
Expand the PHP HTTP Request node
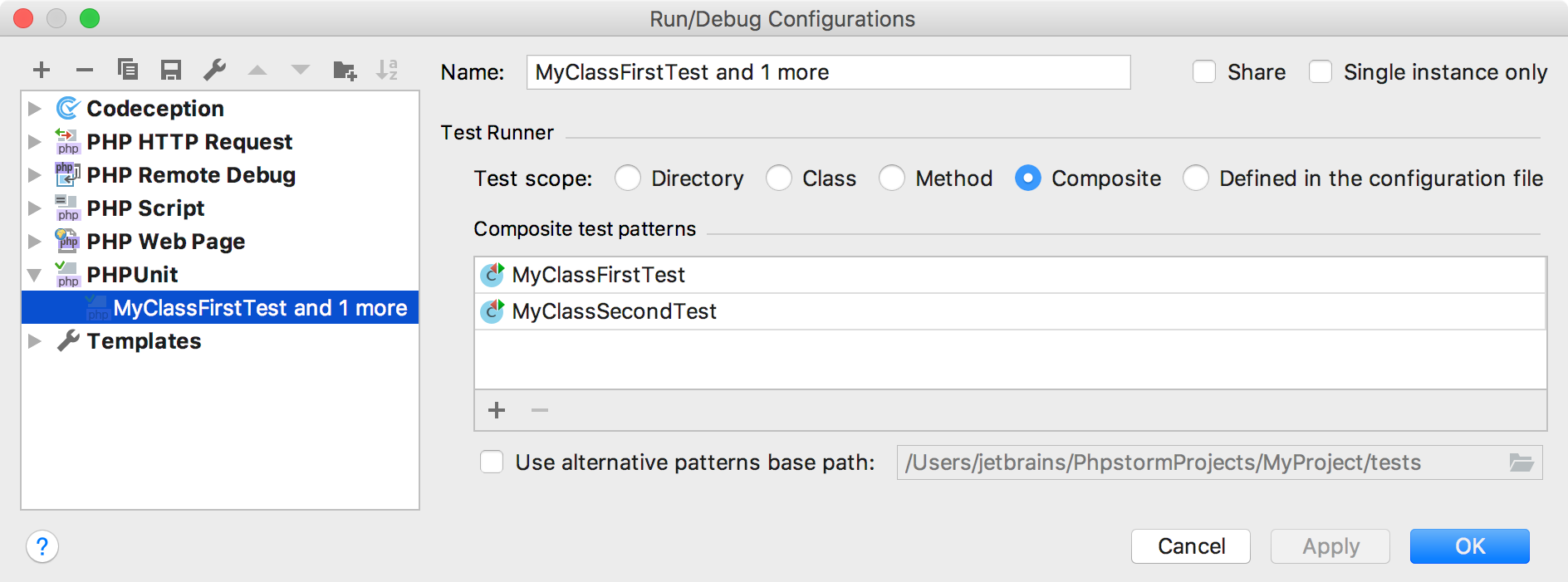pyautogui.click(x=35, y=141)
